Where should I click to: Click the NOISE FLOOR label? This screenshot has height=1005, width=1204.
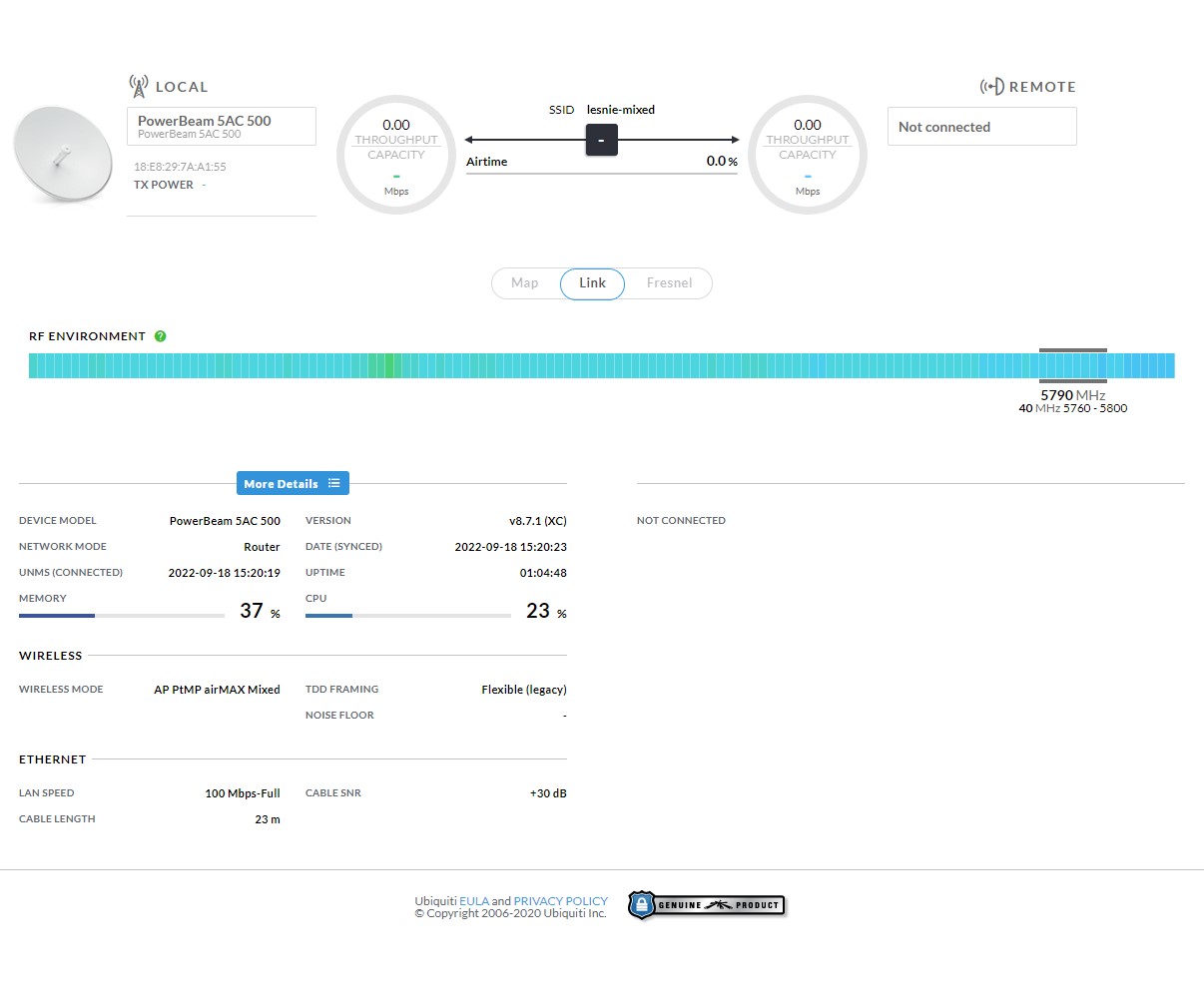[x=339, y=716]
